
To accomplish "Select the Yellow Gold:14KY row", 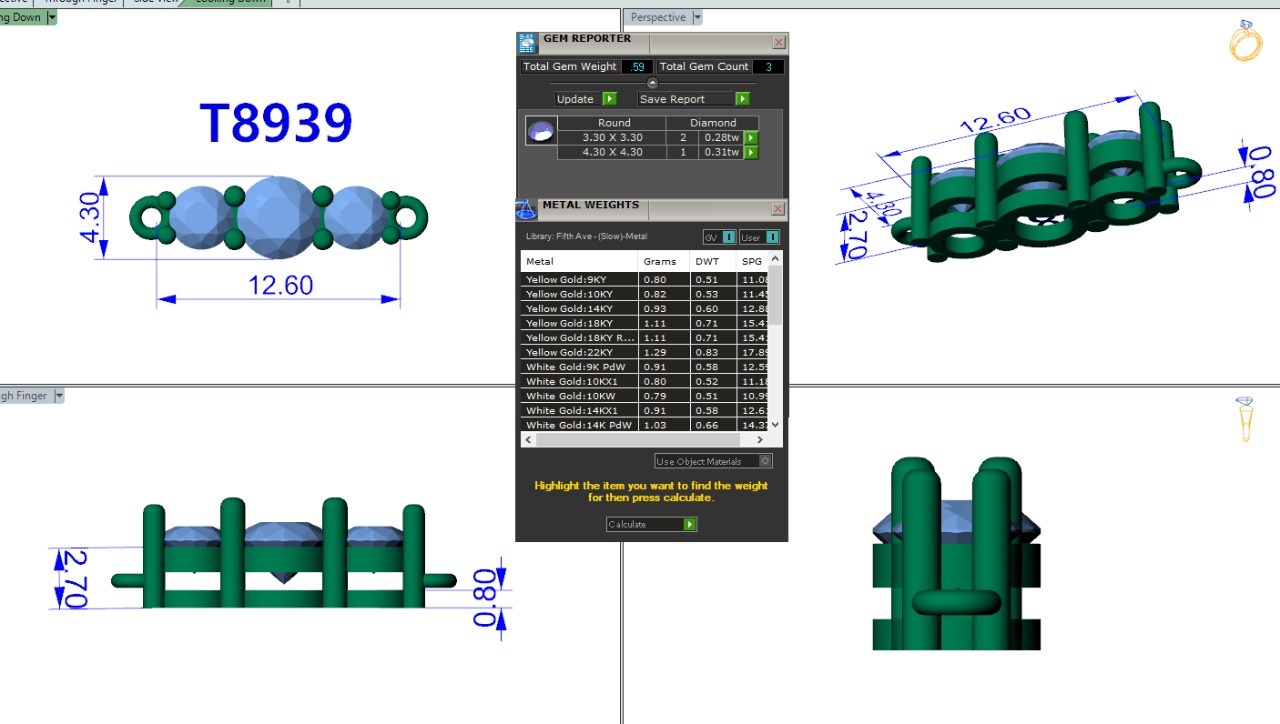I will click(x=645, y=309).
